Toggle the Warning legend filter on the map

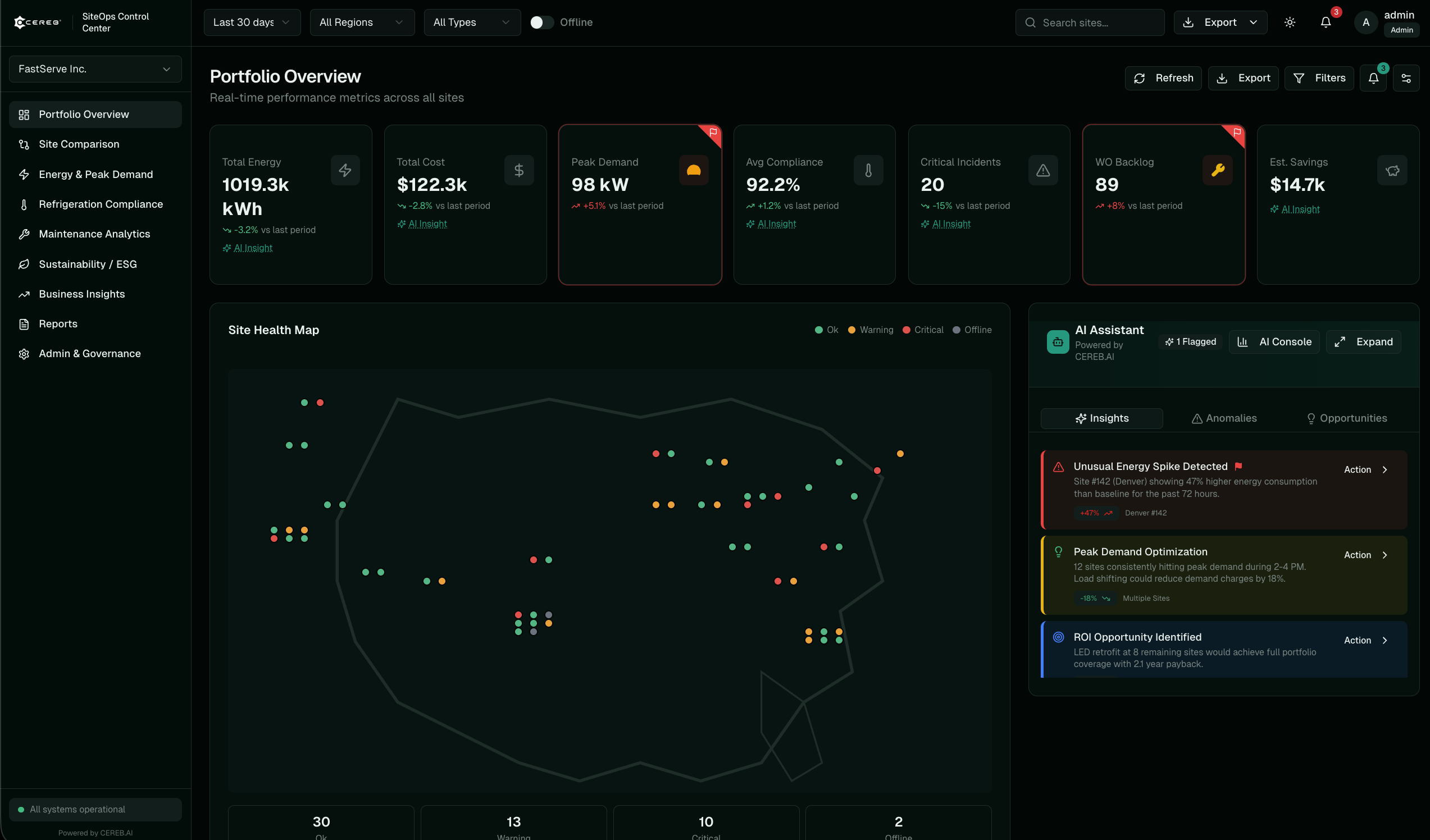click(x=871, y=330)
